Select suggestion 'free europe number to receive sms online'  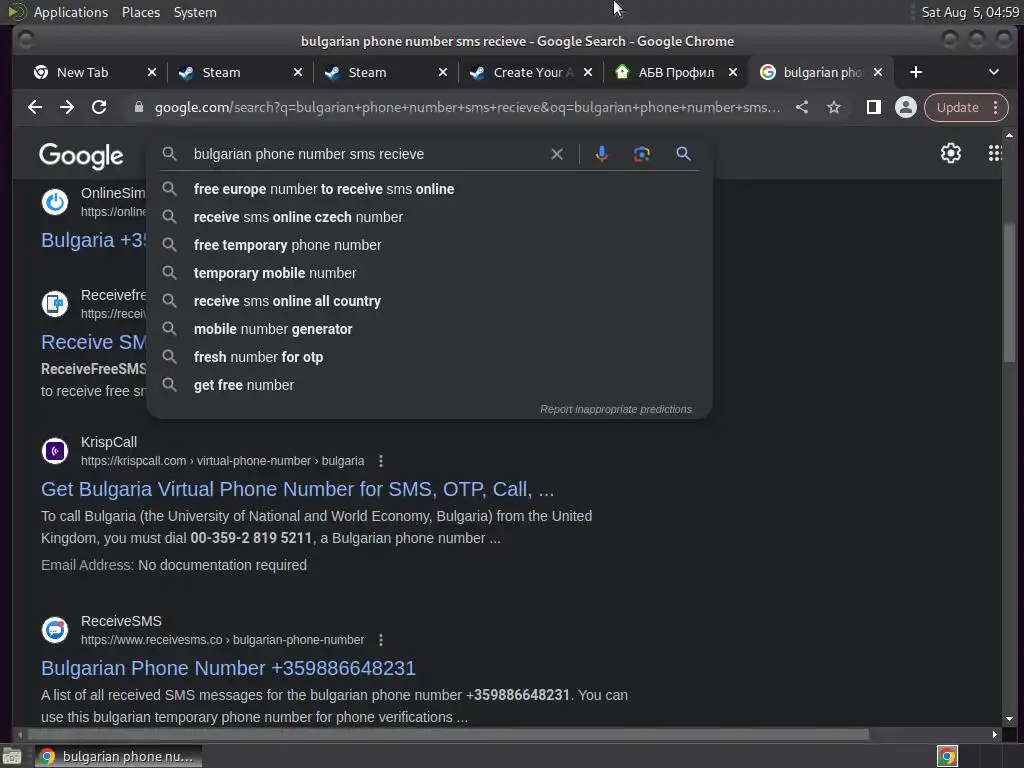tap(430, 189)
